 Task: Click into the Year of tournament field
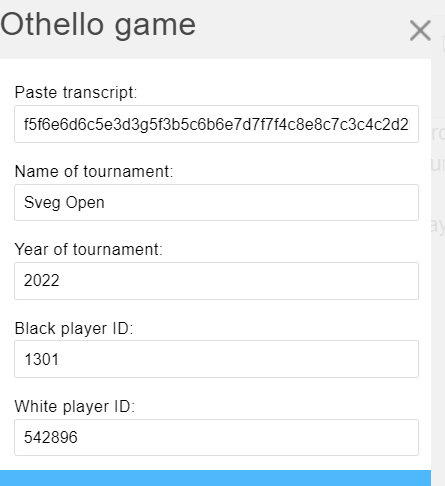click(x=216, y=281)
